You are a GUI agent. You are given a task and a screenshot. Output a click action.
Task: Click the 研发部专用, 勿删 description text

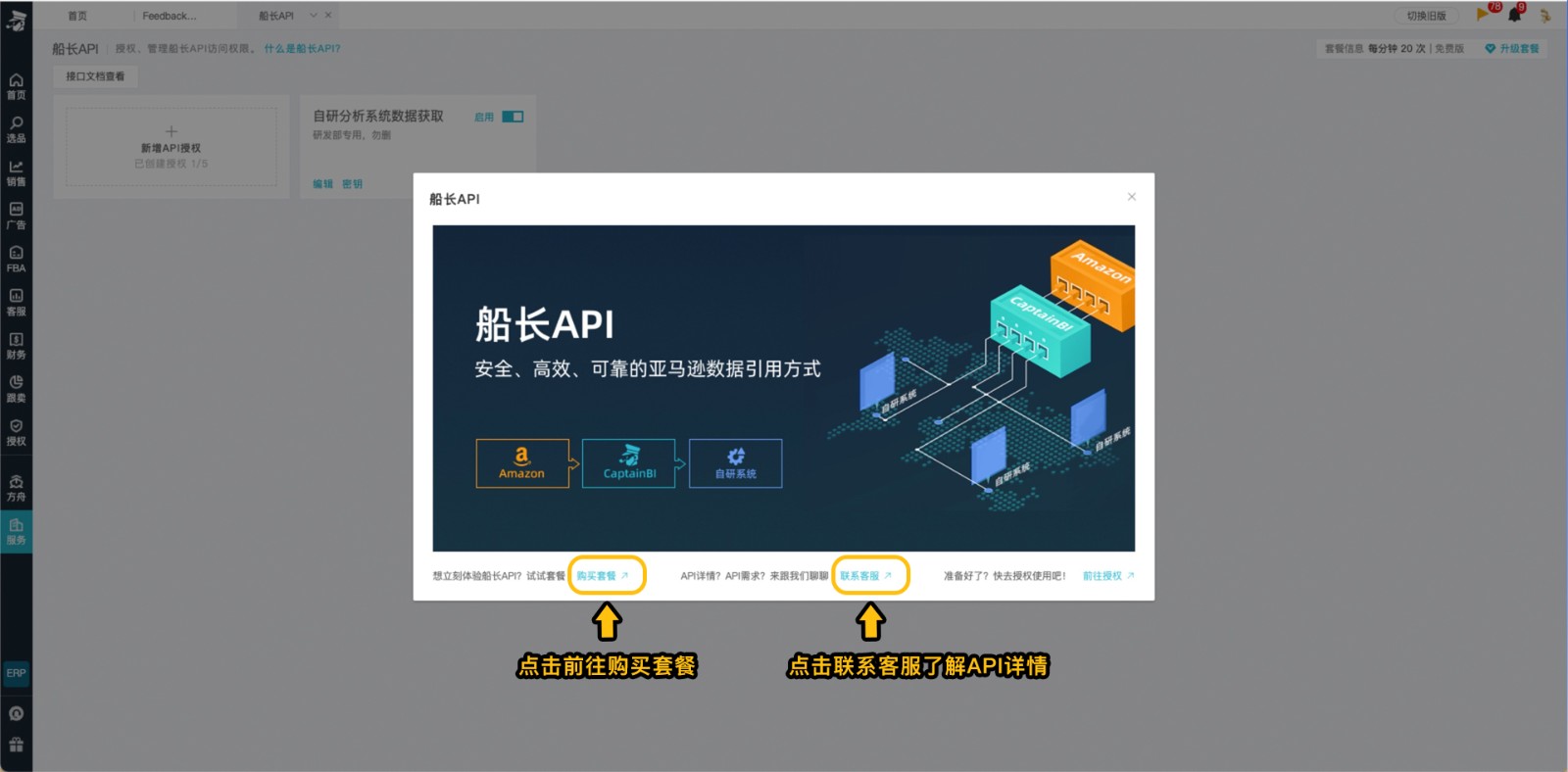[x=352, y=135]
